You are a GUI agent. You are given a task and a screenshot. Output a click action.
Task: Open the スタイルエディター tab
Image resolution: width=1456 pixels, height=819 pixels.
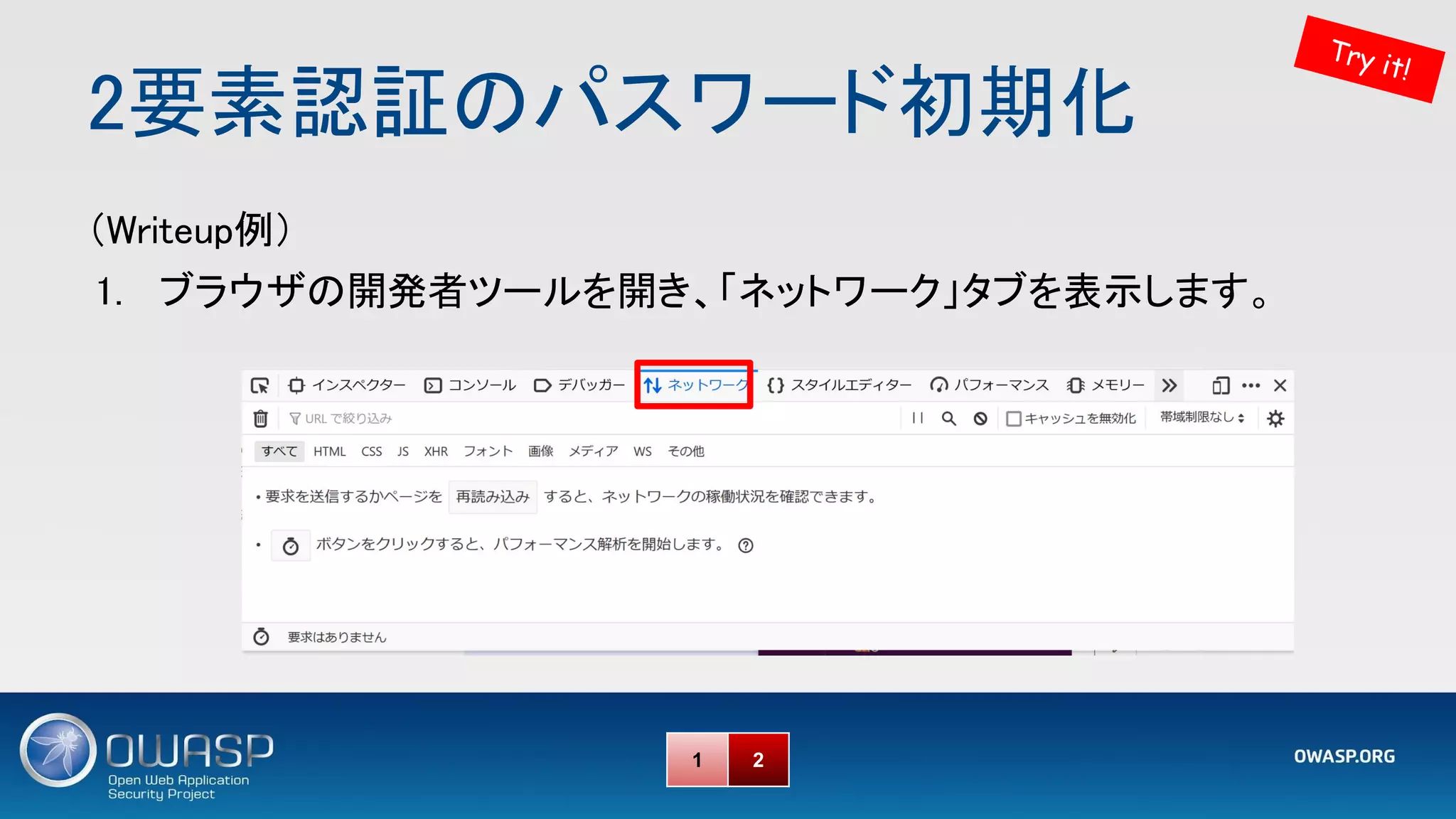[x=840, y=385]
